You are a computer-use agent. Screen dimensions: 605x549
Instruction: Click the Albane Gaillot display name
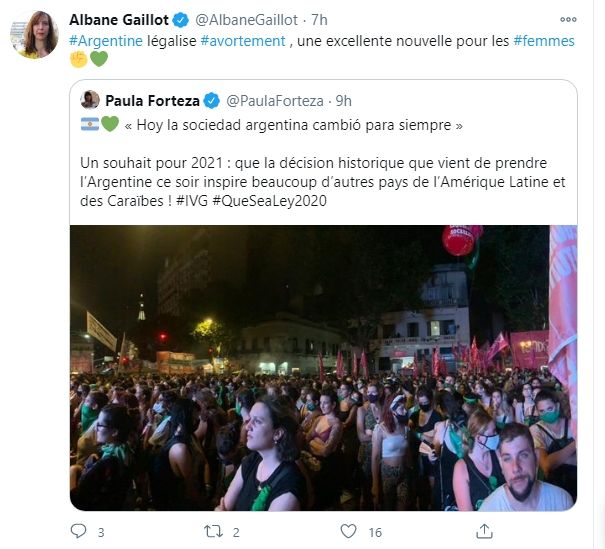coord(119,19)
